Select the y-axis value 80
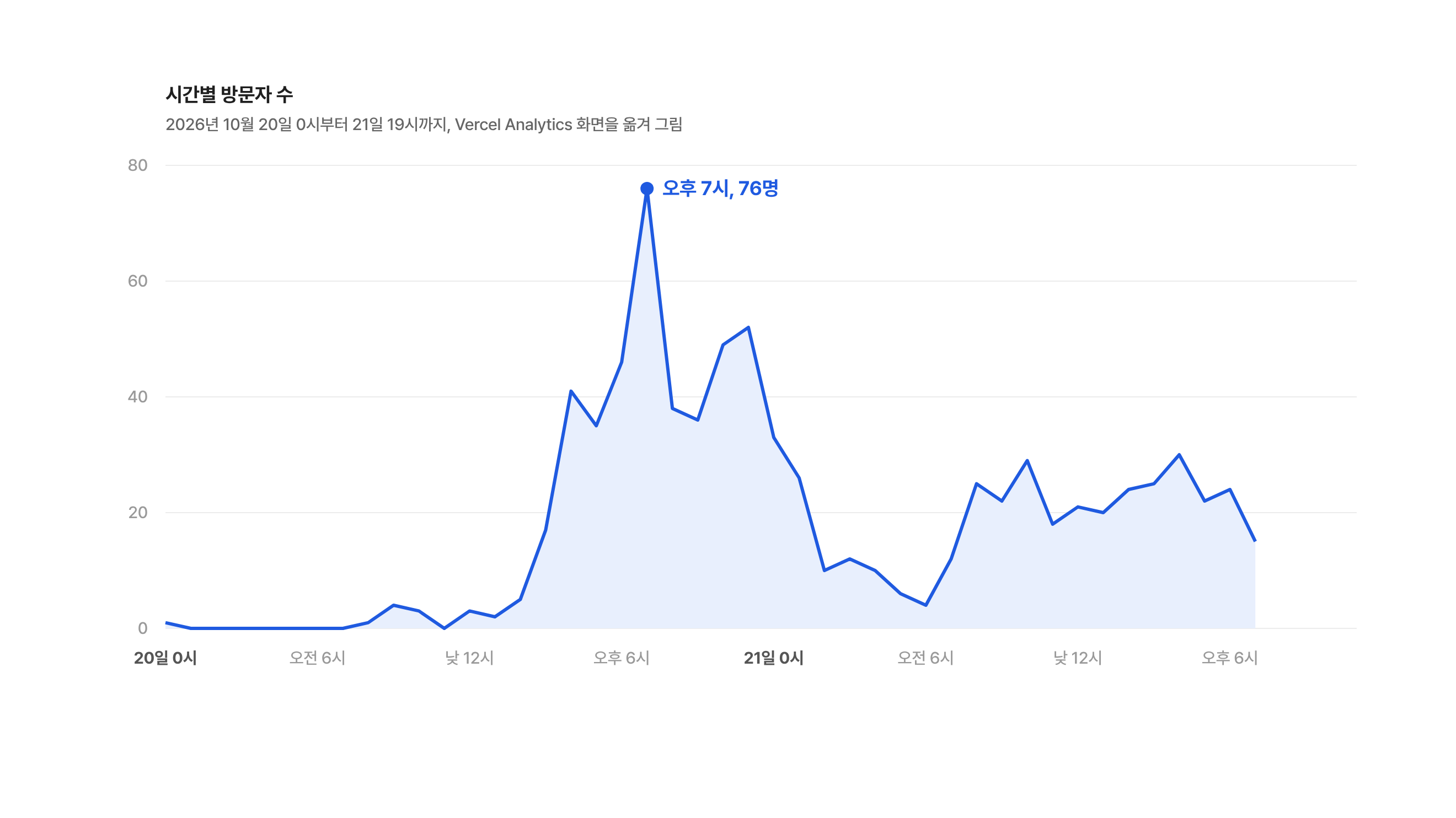The image size is (1456, 818). 137,165
